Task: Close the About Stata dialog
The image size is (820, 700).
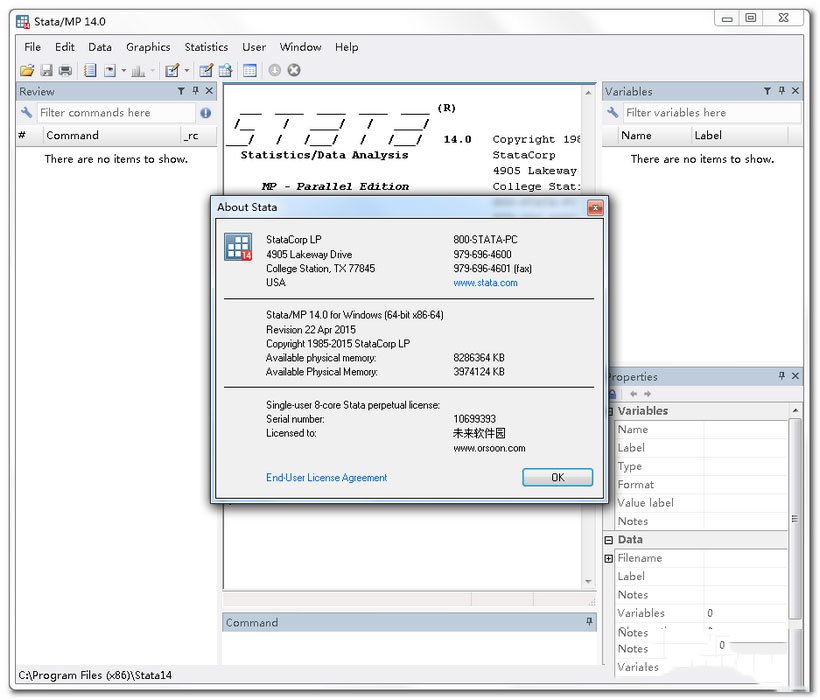Action: point(595,208)
